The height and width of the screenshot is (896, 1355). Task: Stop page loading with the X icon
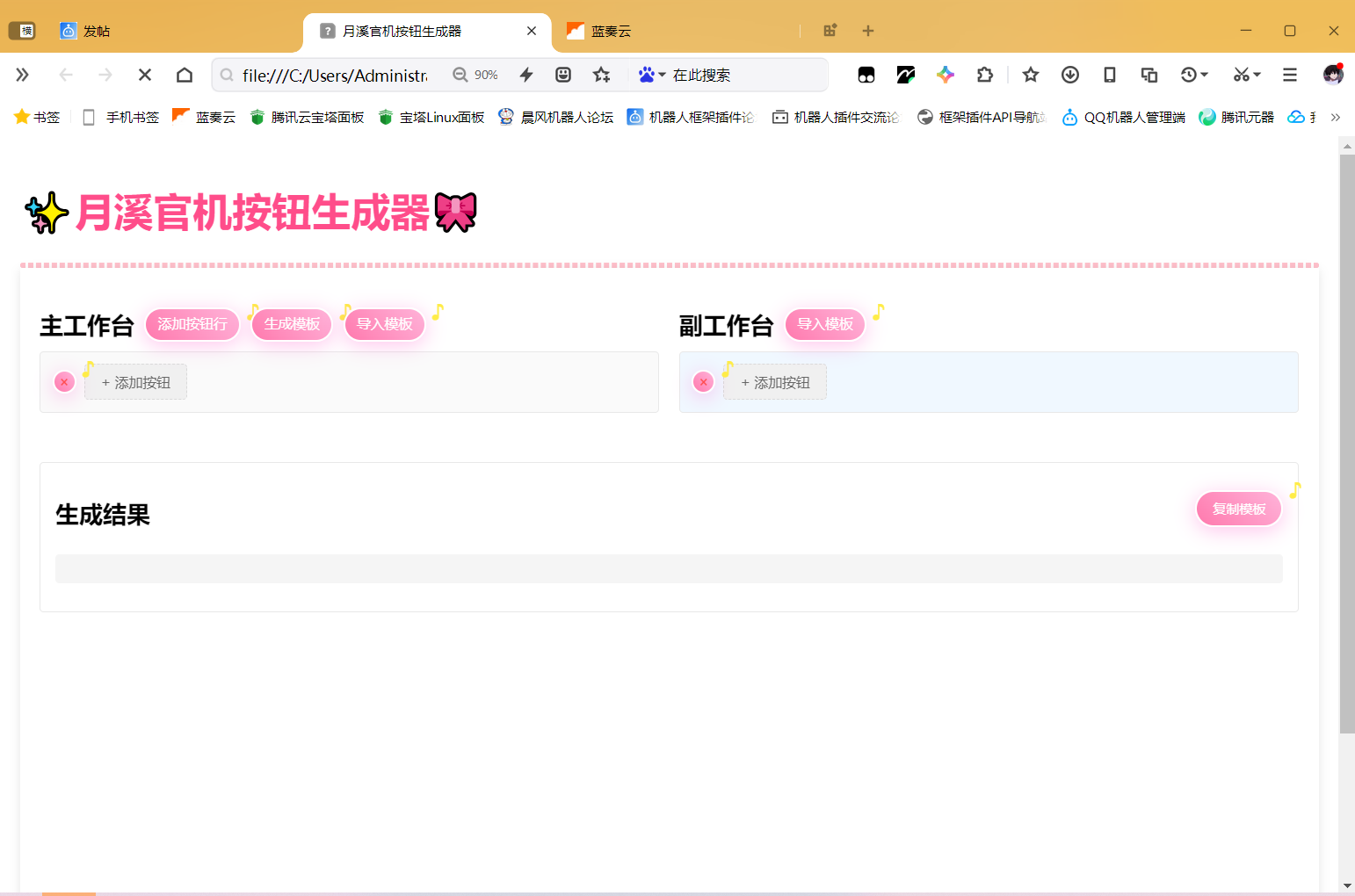click(144, 75)
